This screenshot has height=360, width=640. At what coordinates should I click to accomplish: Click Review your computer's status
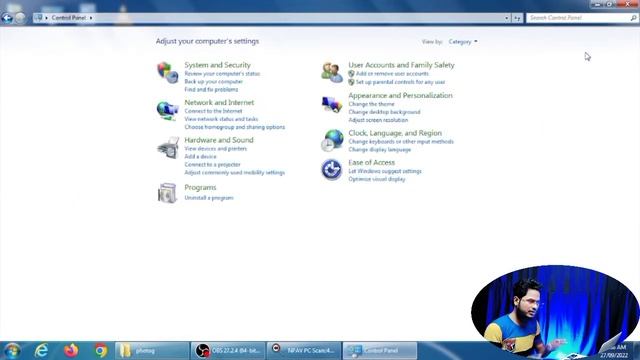pyautogui.click(x=222, y=74)
